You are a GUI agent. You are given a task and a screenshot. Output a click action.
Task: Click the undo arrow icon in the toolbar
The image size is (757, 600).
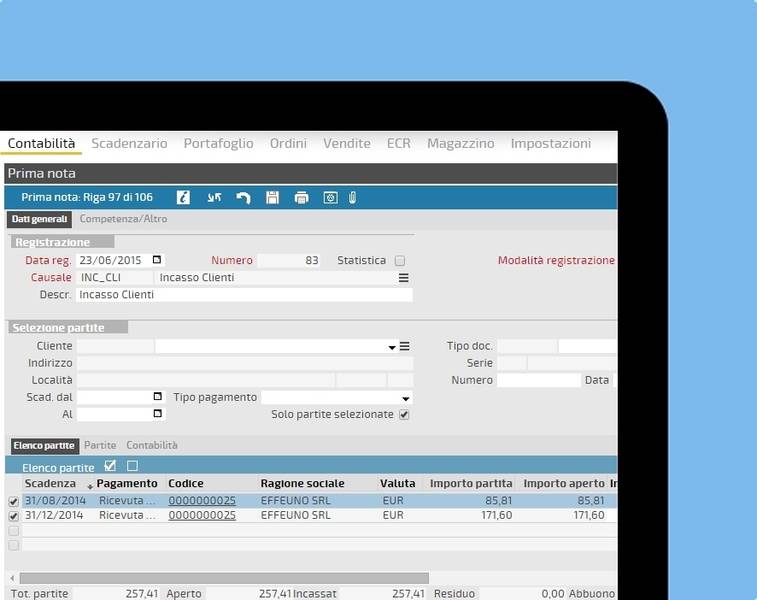[243, 198]
